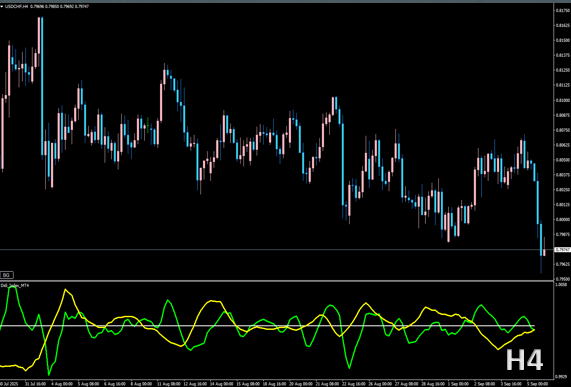Click the 11 Aug 08:00 time label

pyautogui.click(x=168, y=384)
